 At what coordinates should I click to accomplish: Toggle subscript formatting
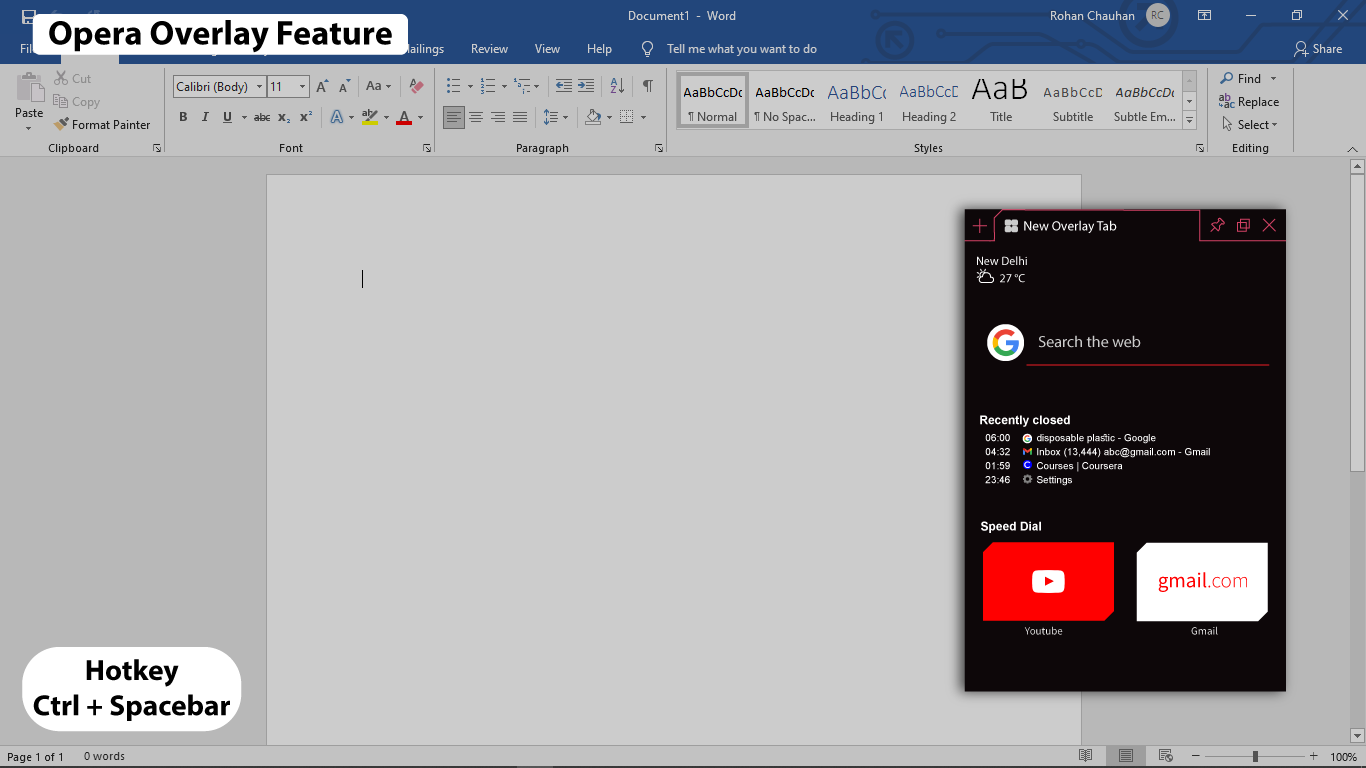pyautogui.click(x=284, y=117)
